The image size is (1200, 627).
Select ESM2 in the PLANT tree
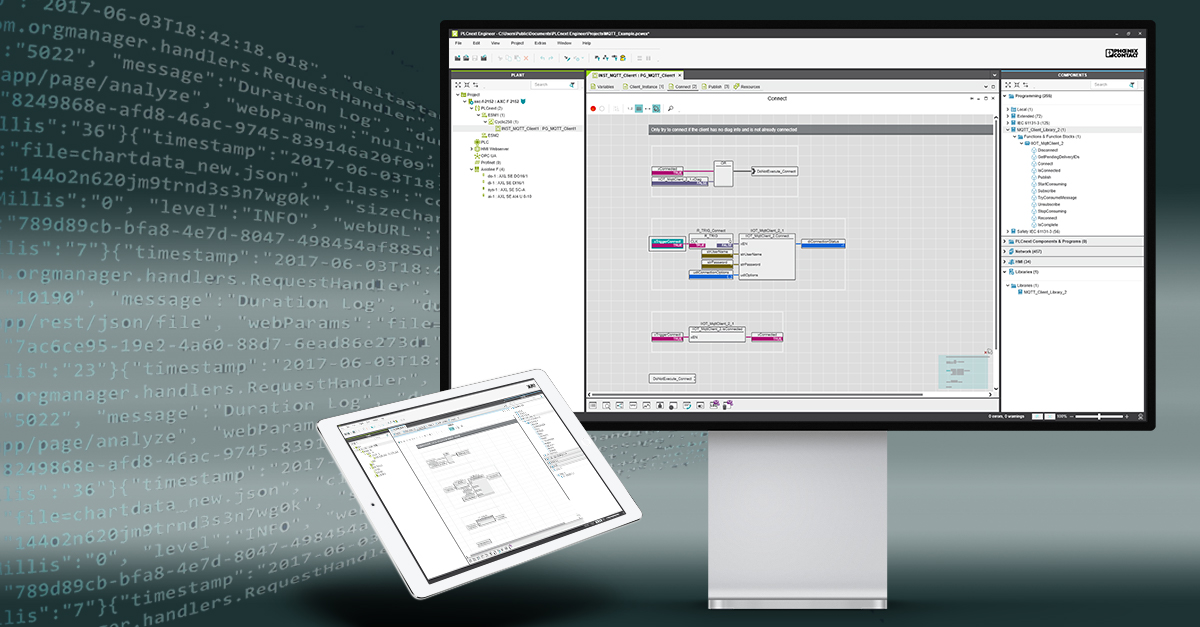click(491, 135)
